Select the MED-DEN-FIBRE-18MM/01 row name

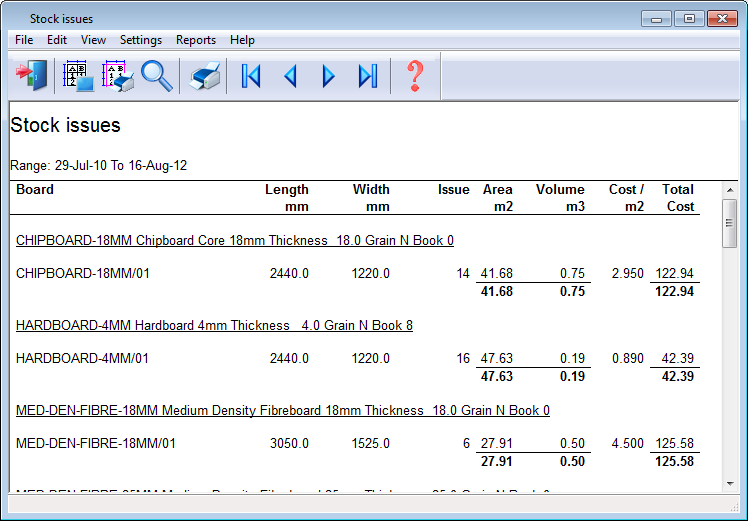click(x=95, y=443)
